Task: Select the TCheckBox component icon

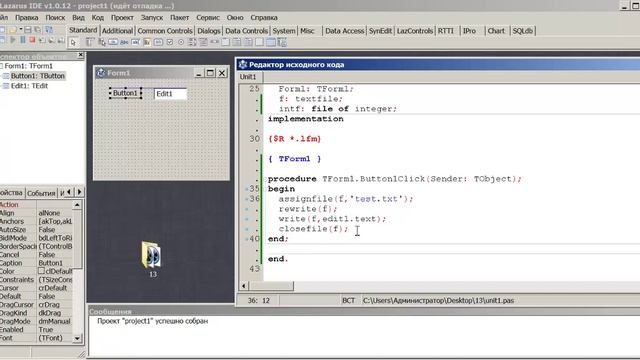Action: tap(170, 42)
